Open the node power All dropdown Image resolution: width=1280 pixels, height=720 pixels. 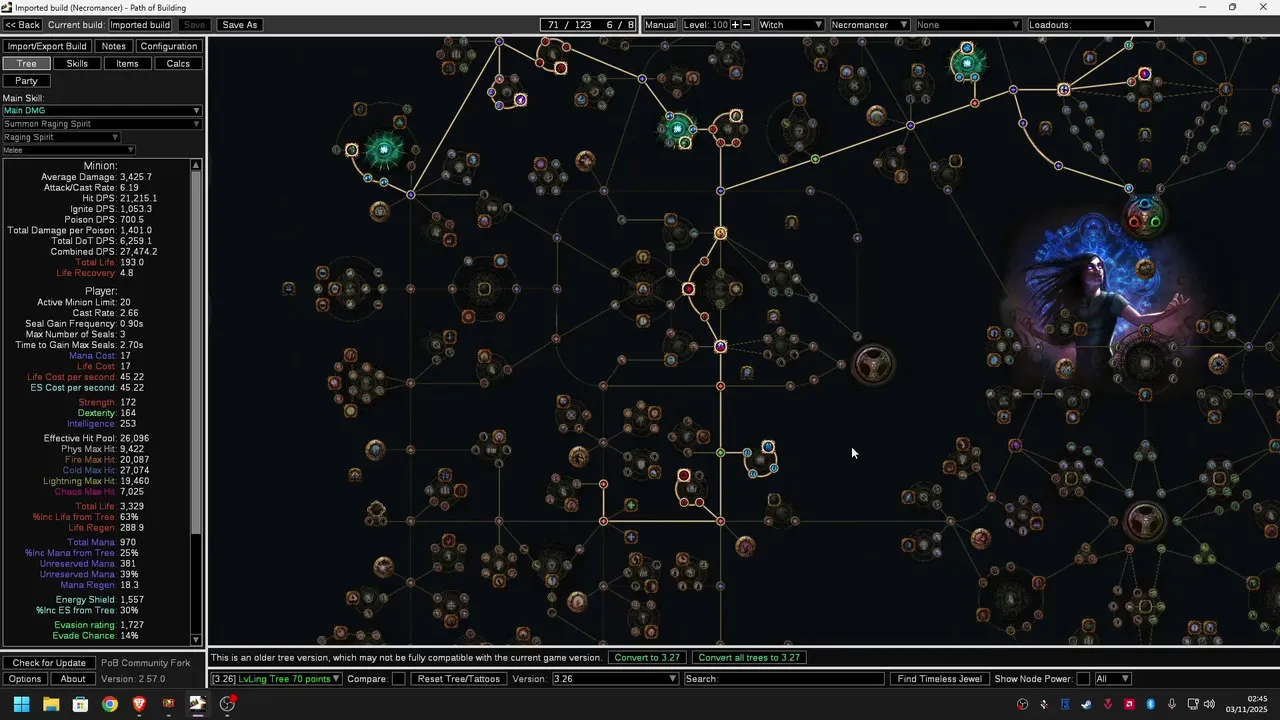pyautogui.click(x=1113, y=679)
